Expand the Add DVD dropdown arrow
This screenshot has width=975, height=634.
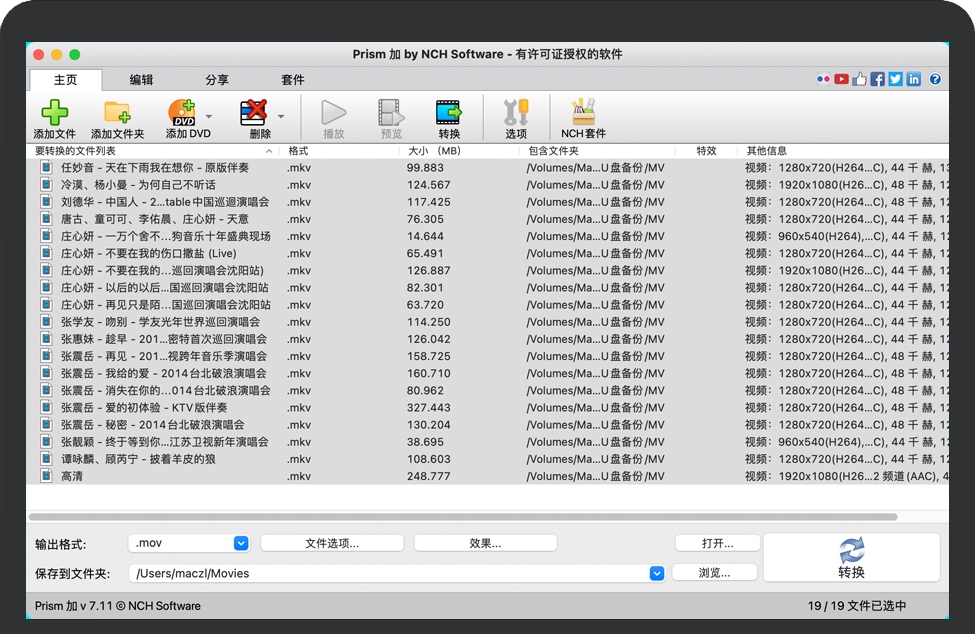click(x=209, y=116)
